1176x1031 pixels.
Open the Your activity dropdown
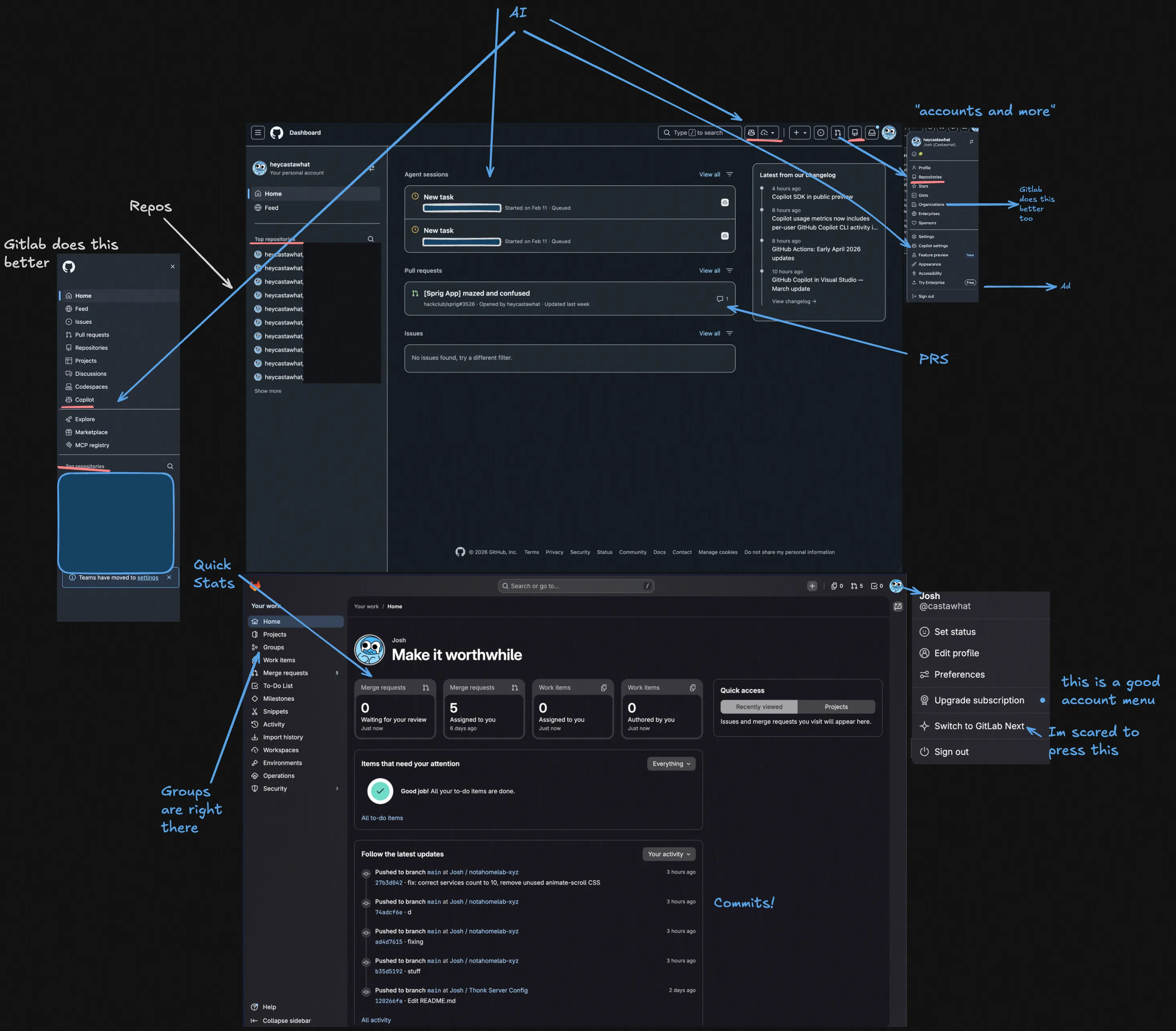tap(668, 854)
